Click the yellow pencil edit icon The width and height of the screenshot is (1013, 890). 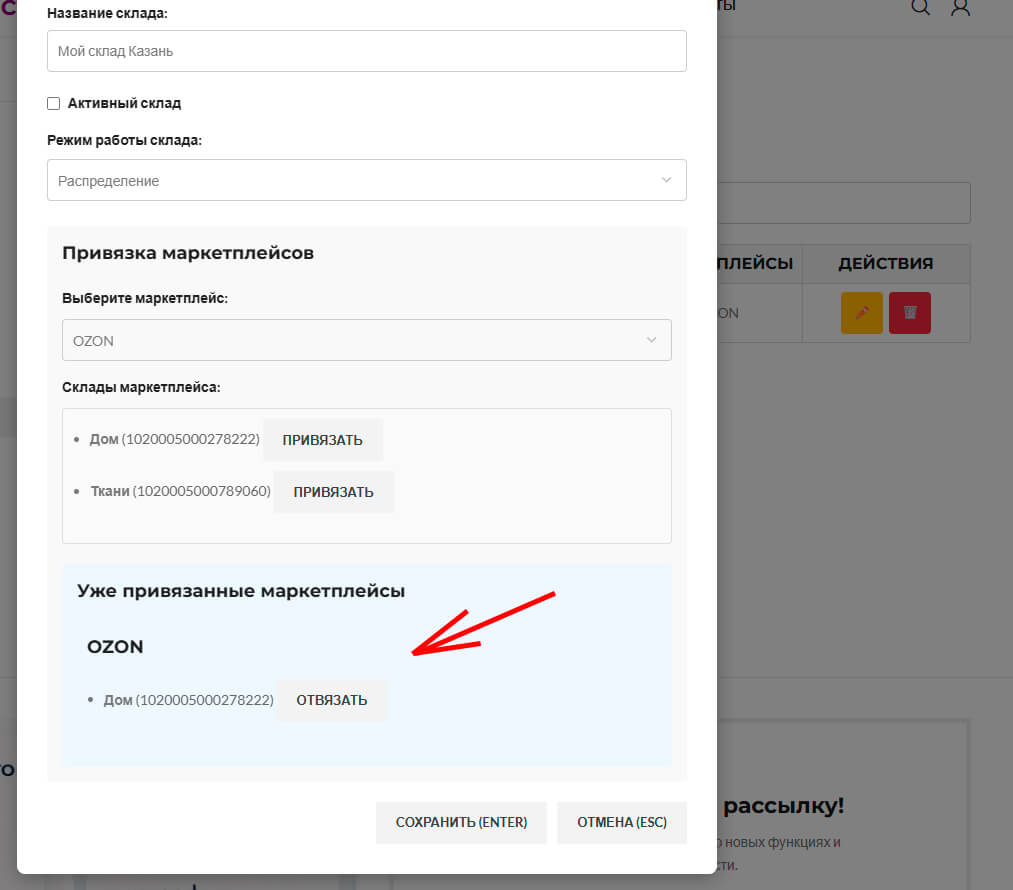(861, 313)
